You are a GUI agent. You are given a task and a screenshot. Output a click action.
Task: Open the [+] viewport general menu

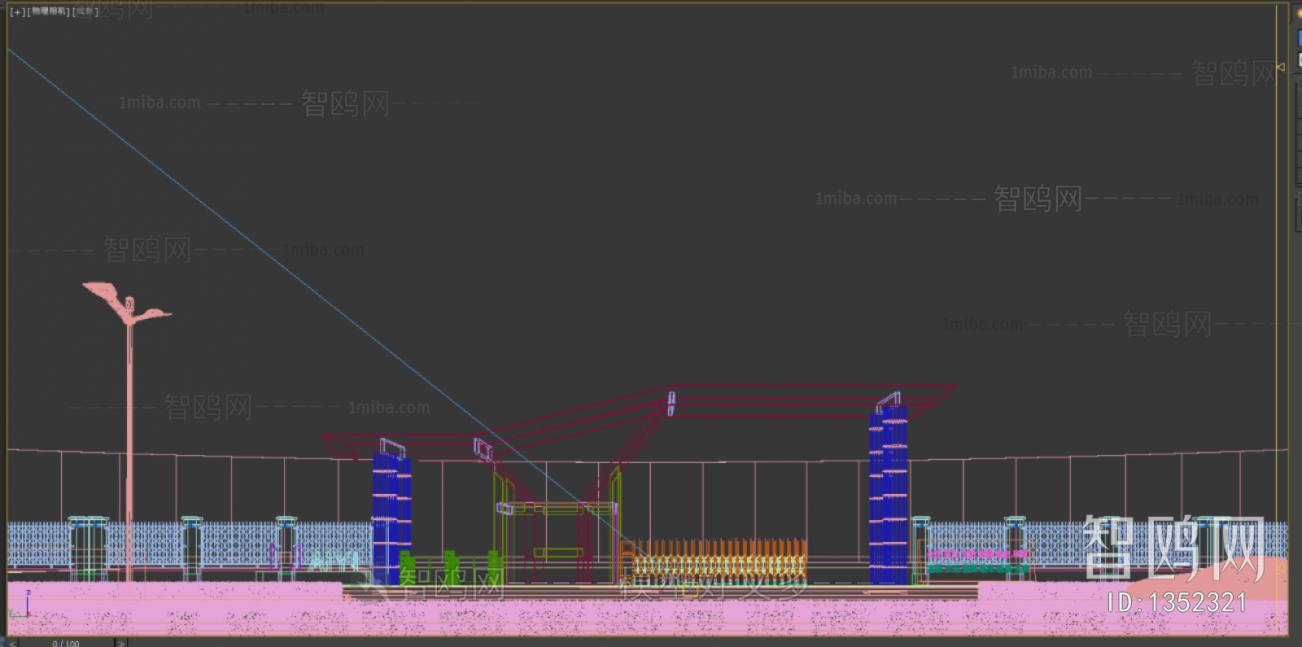(x=16, y=13)
